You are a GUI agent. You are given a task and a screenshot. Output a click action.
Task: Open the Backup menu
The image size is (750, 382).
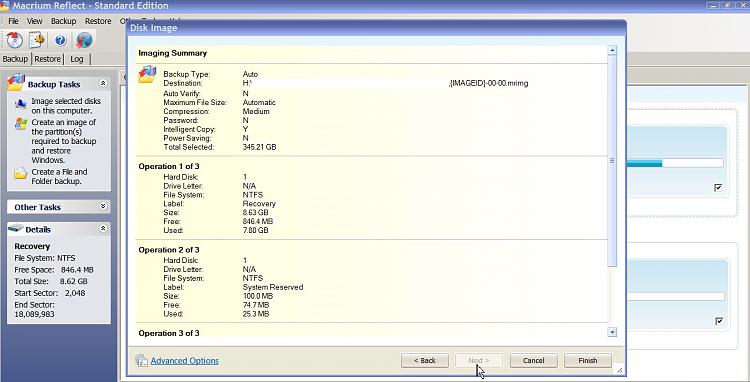tap(64, 21)
